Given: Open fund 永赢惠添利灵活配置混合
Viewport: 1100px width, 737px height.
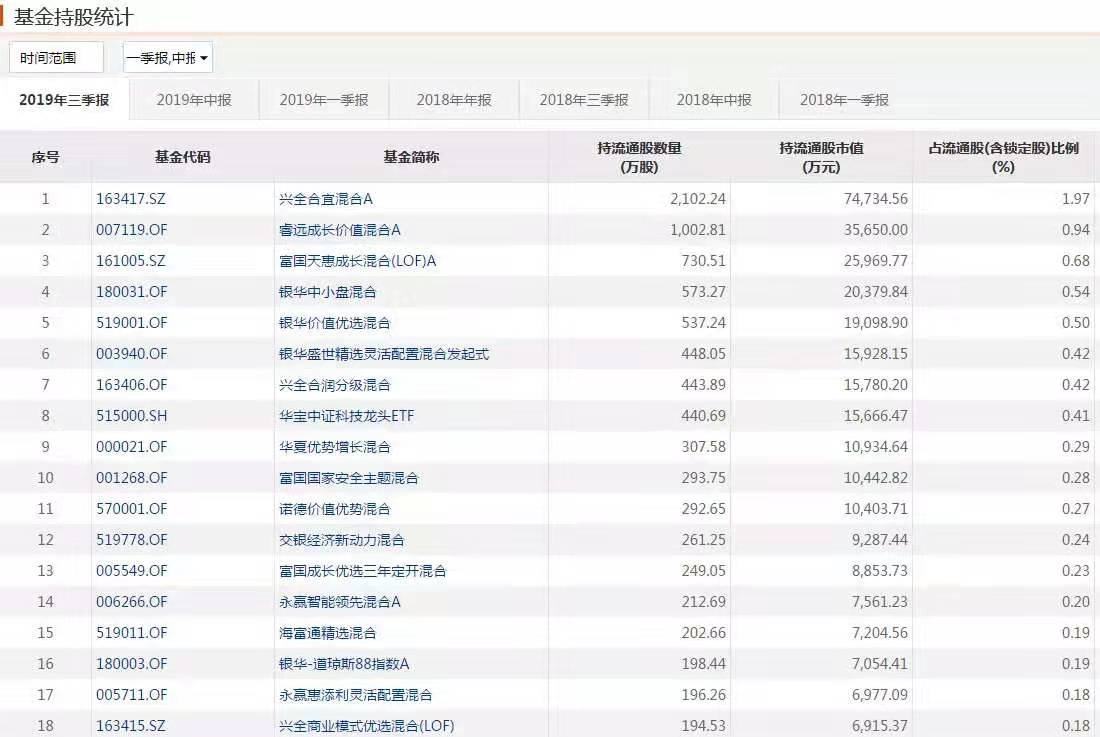Looking at the screenshot, I should [x=356, y=694].
